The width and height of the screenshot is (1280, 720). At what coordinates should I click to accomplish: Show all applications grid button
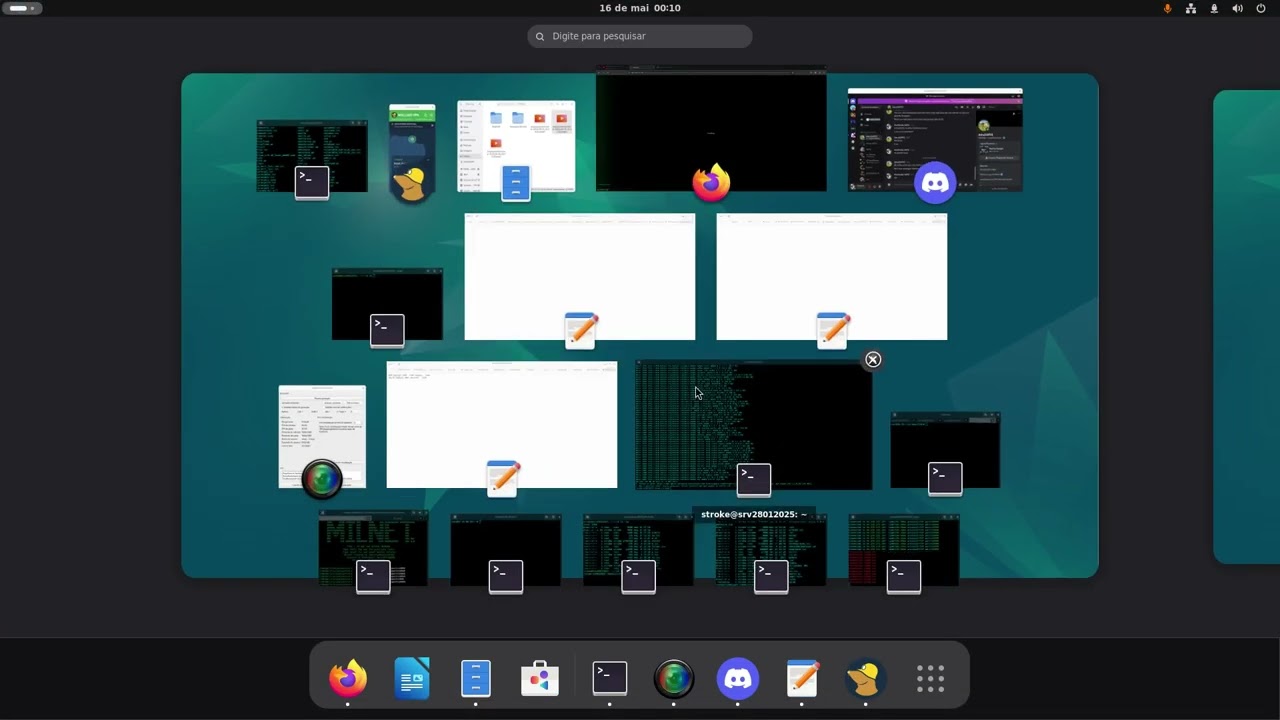pos(930,679)
